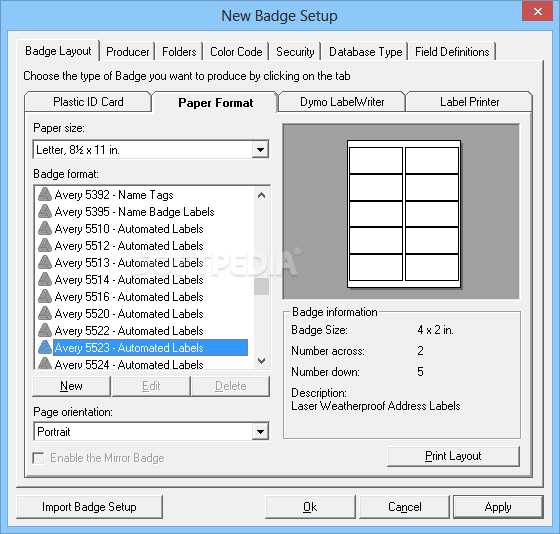Click the icon next to Avery 5516
Image resolution: width=560 pixels, height=534 pixels.
tap(45, 296)
